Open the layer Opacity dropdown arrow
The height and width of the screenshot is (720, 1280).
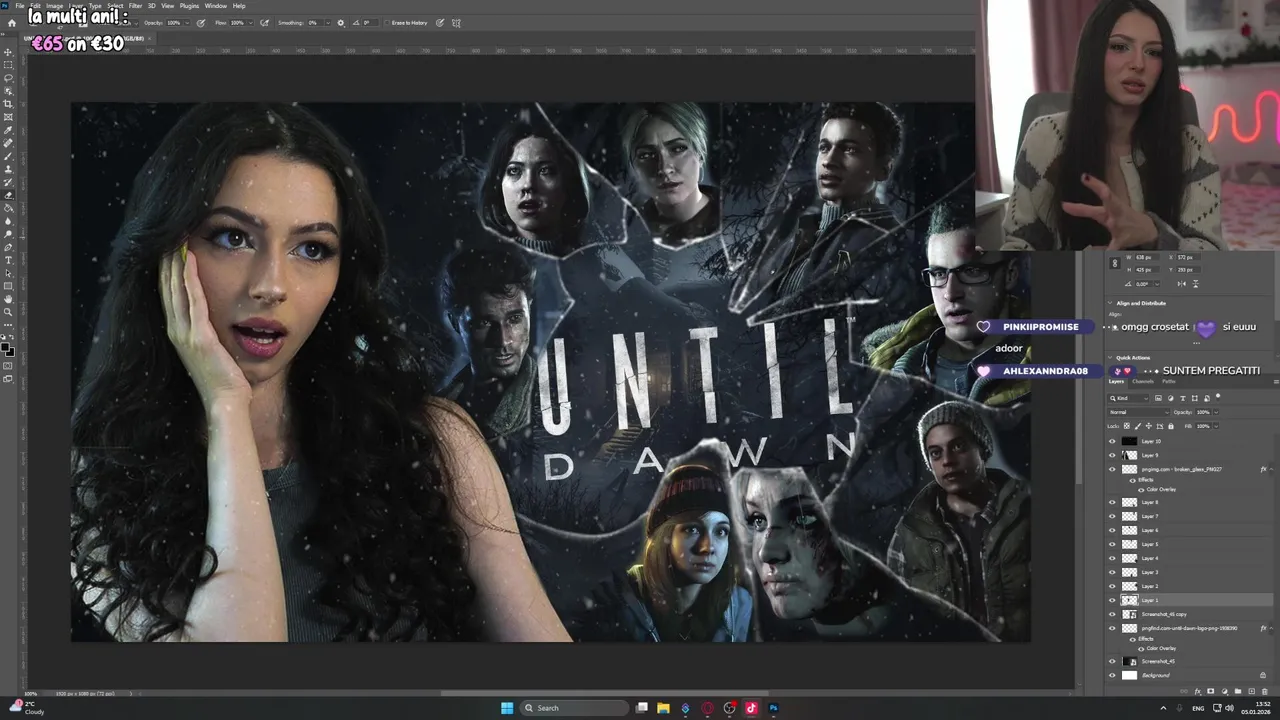pos(1216,412)
